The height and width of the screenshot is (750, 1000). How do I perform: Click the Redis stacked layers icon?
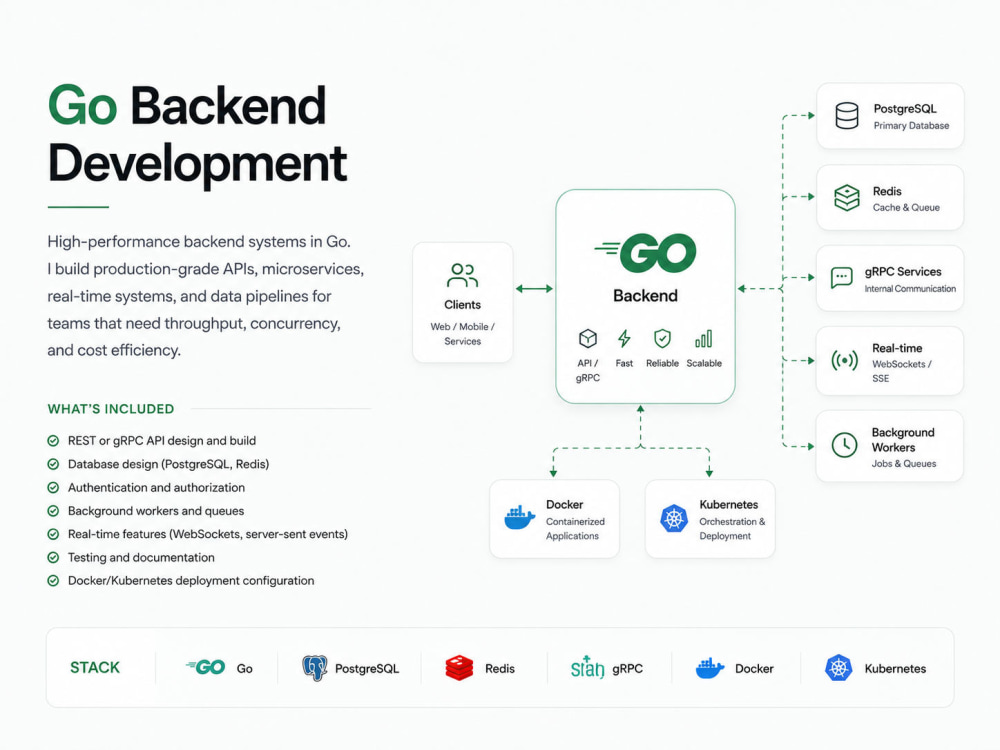pos(846,198)
